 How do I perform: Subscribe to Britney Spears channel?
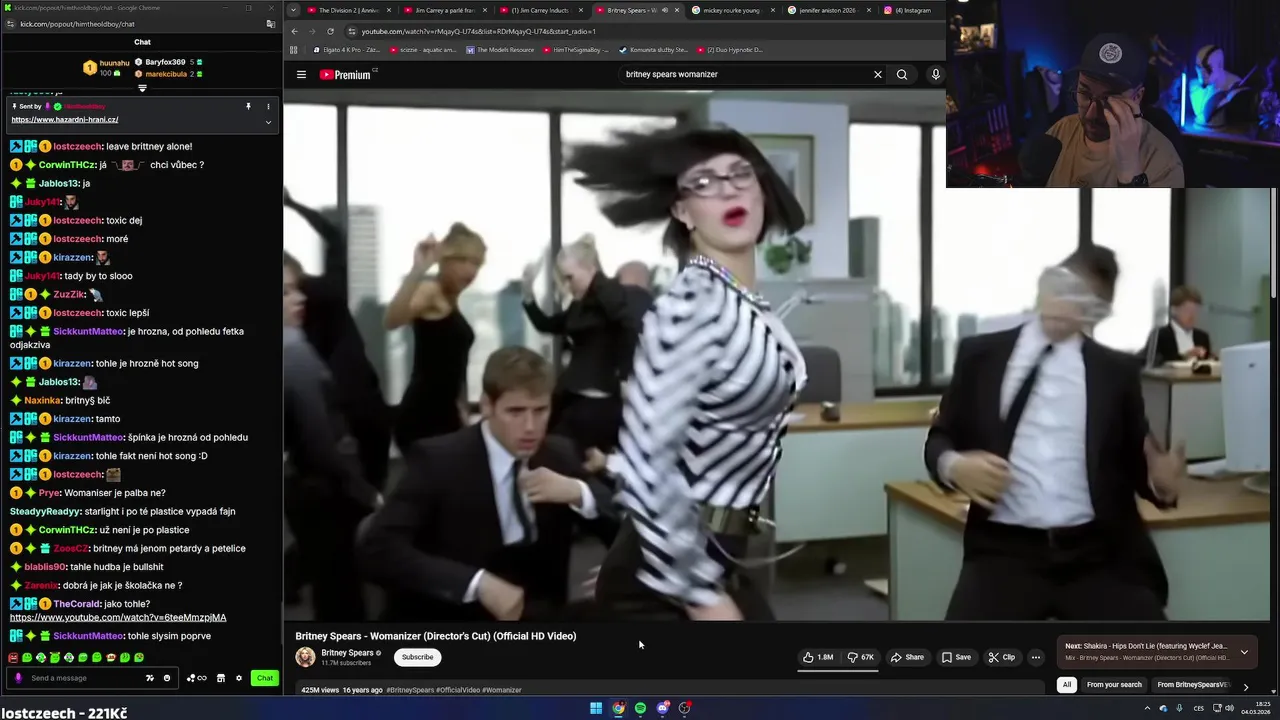(x=417, y=657)
